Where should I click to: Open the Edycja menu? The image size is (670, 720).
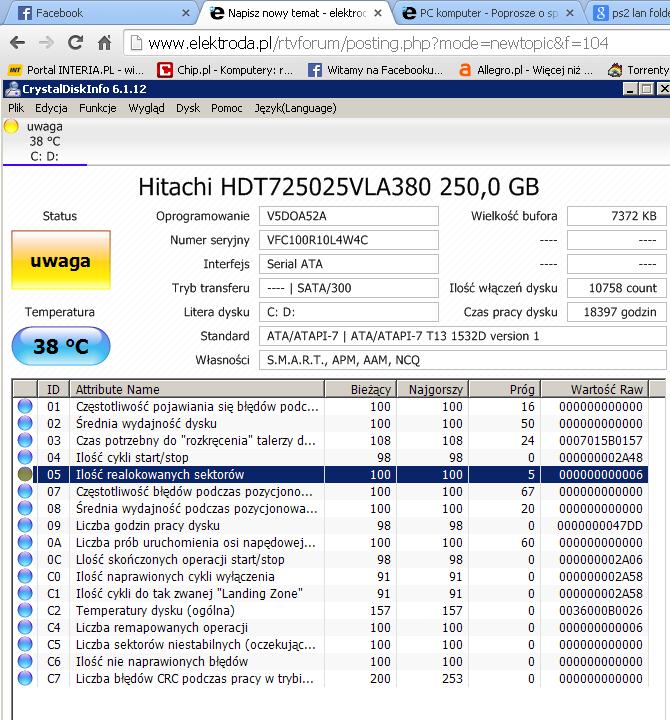[x=51, y=108]
